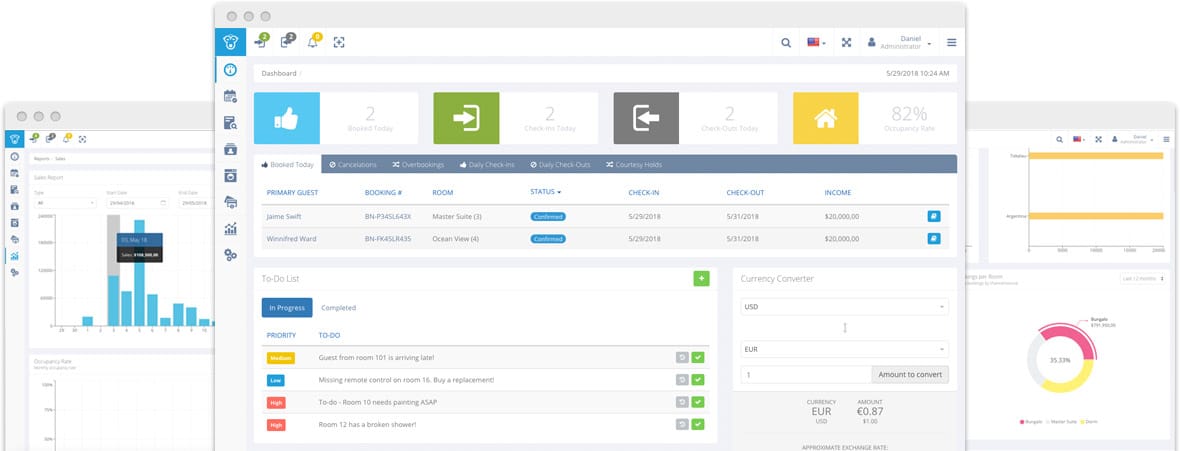Open check-outs notification icon with gray badge
Screen dimensions: 1180x451
pos(287,41)
